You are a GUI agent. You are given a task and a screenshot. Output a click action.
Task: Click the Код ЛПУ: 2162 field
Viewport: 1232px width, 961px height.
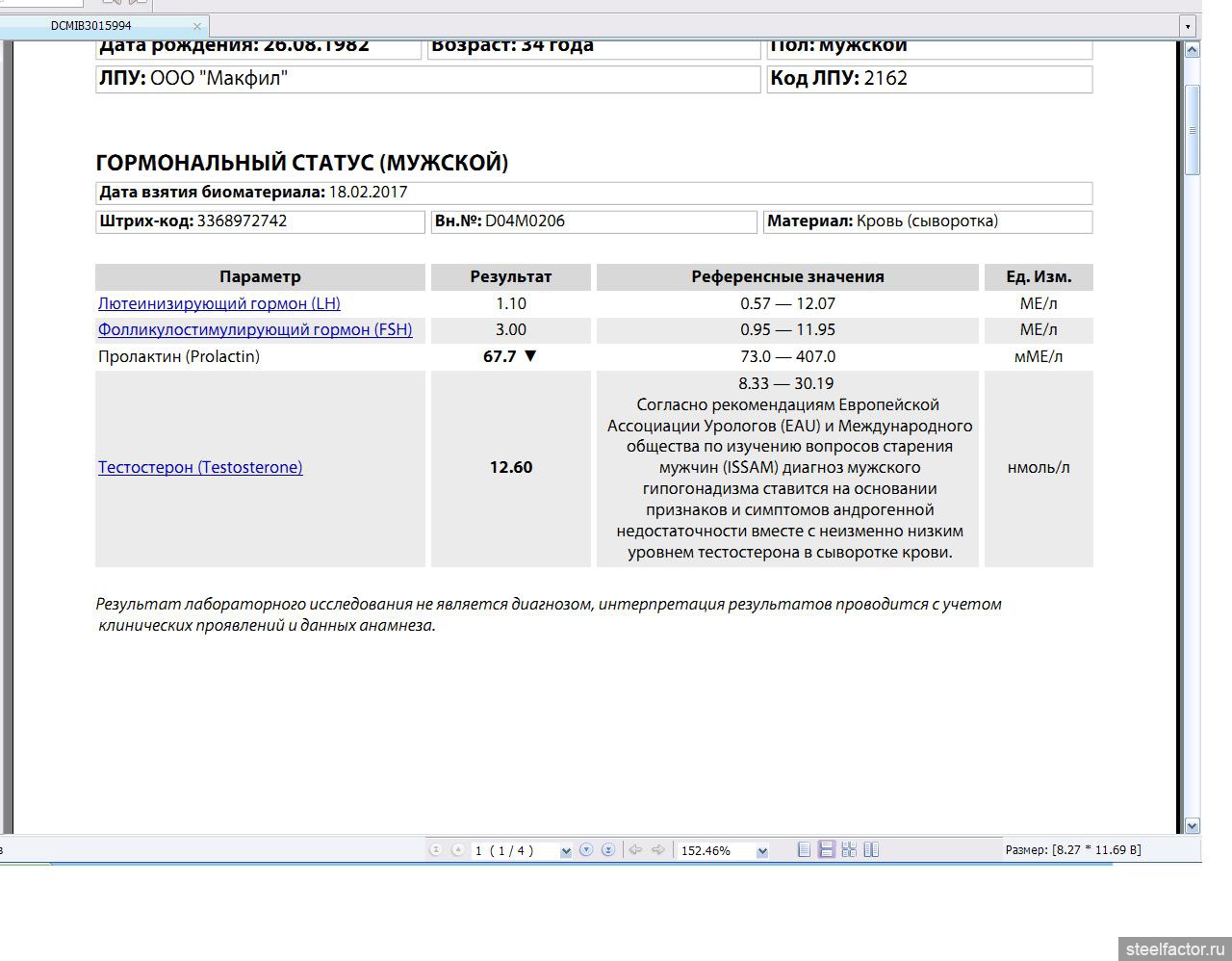[x=930, y=79]
